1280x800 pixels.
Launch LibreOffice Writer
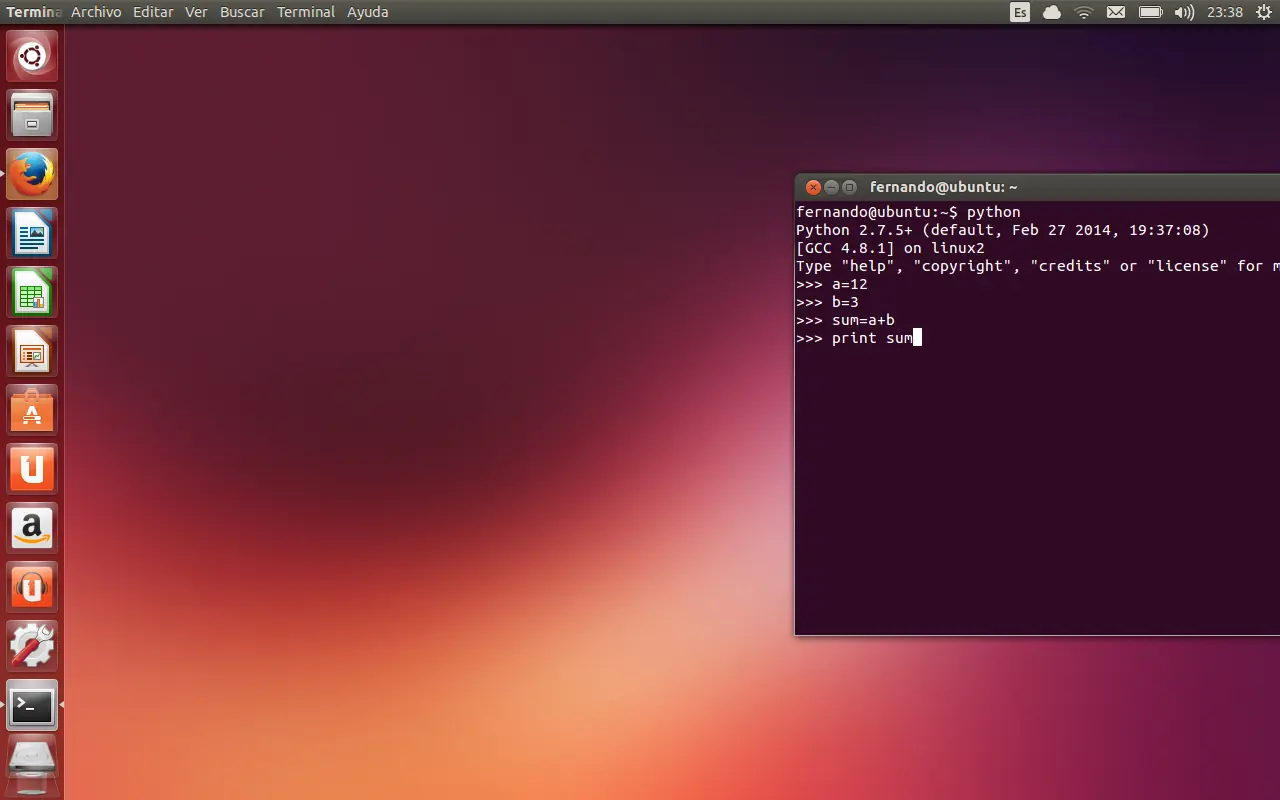(x=32, y=233)
